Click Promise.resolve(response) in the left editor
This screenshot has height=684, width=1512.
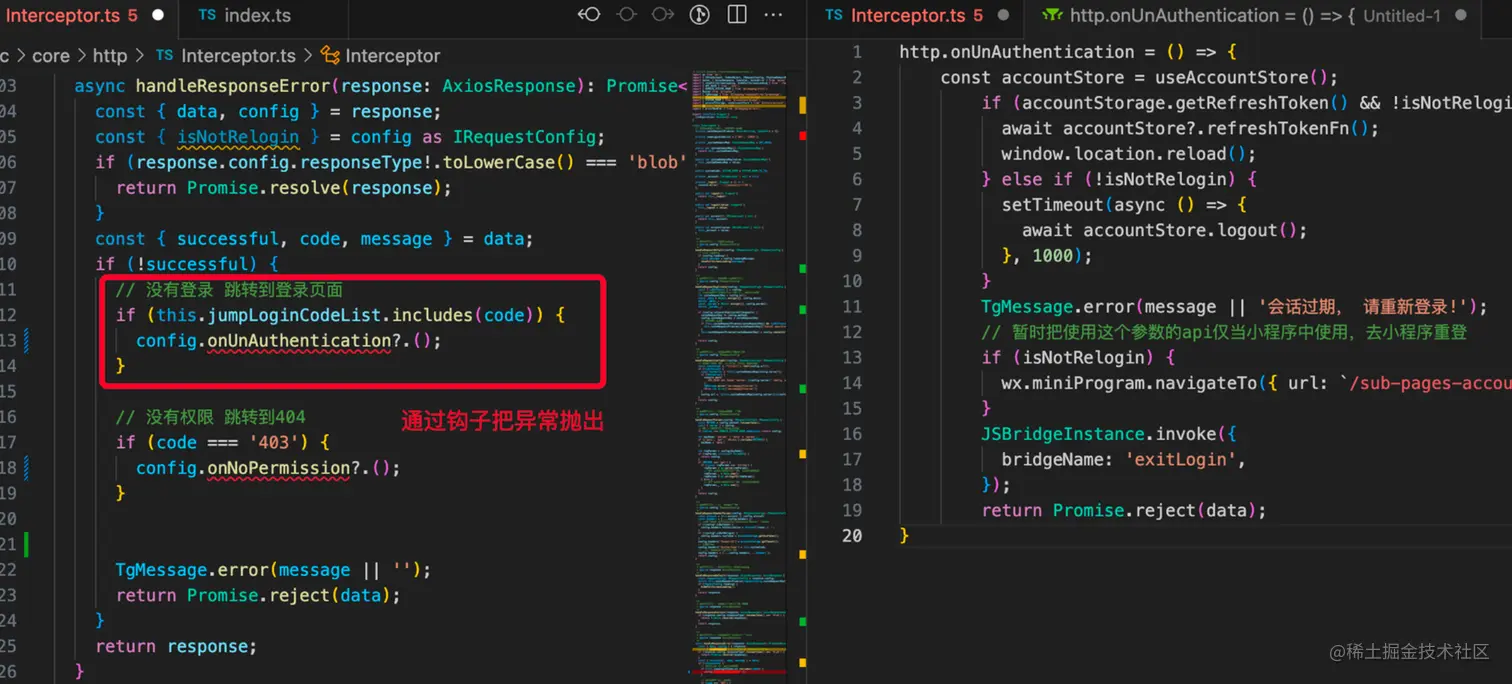(x=314, y=188)
